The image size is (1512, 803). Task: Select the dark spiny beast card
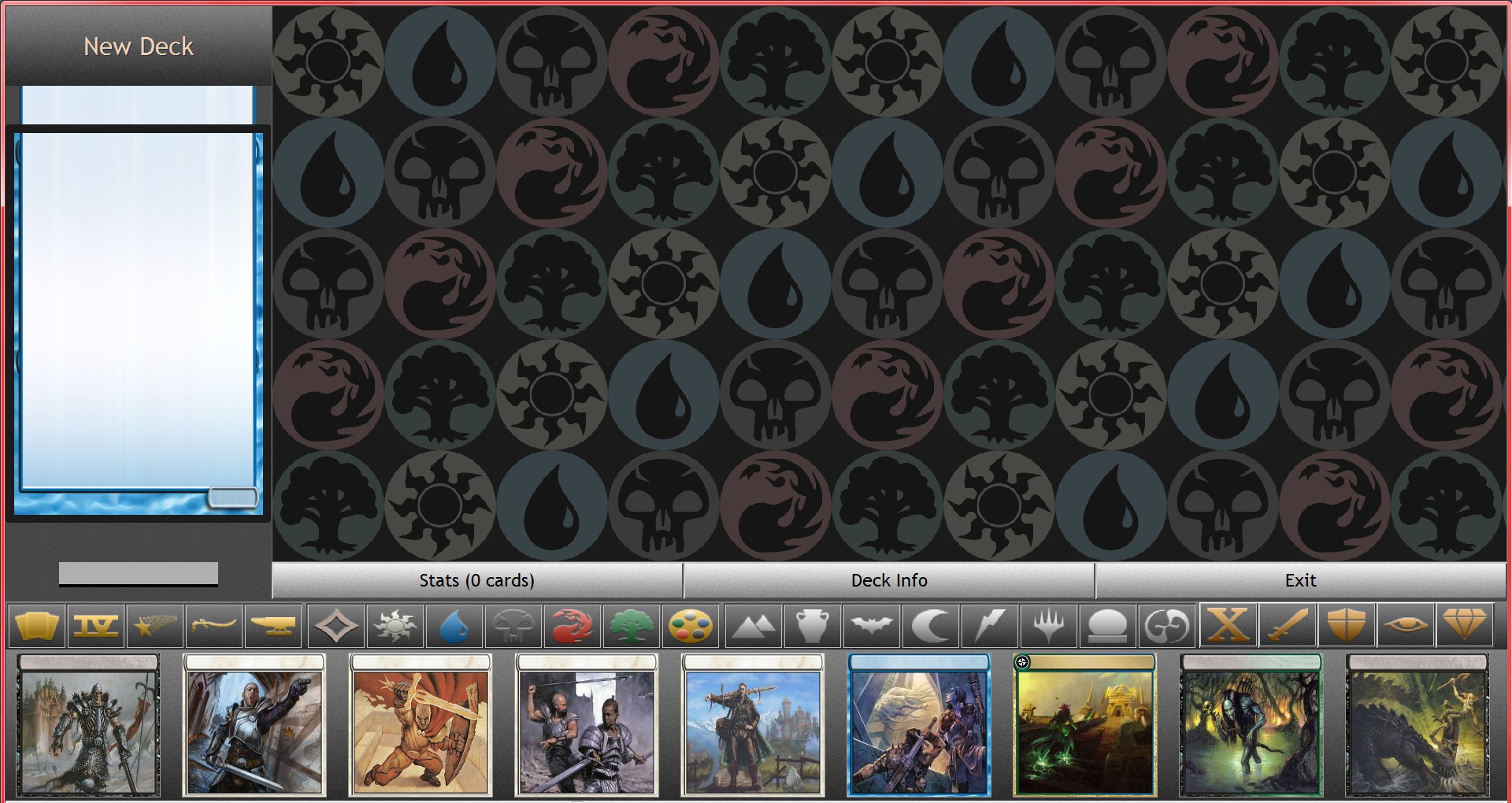click(1417, 725)
